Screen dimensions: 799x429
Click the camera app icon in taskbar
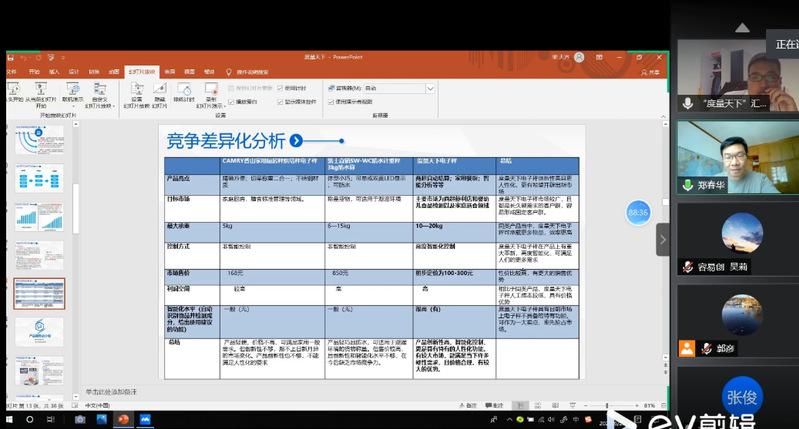pyautogui.click(x=79, y=419)
